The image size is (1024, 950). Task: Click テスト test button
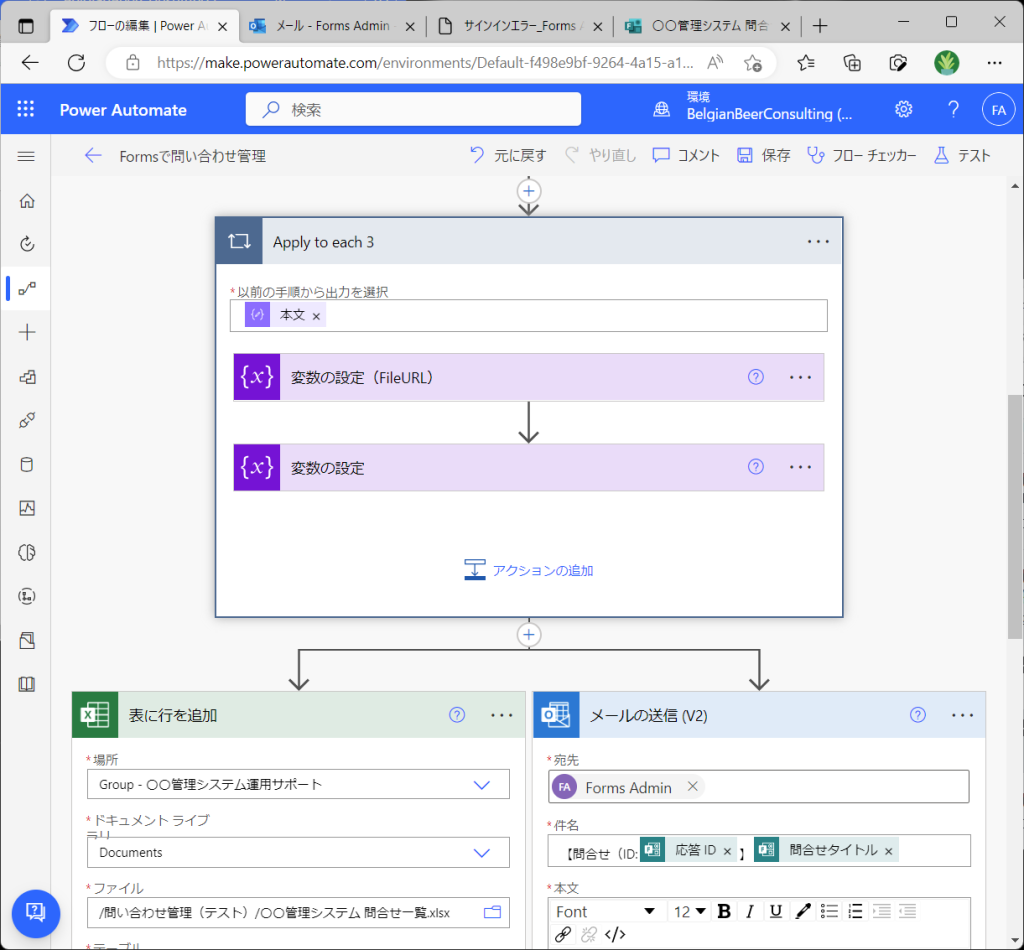961,155
